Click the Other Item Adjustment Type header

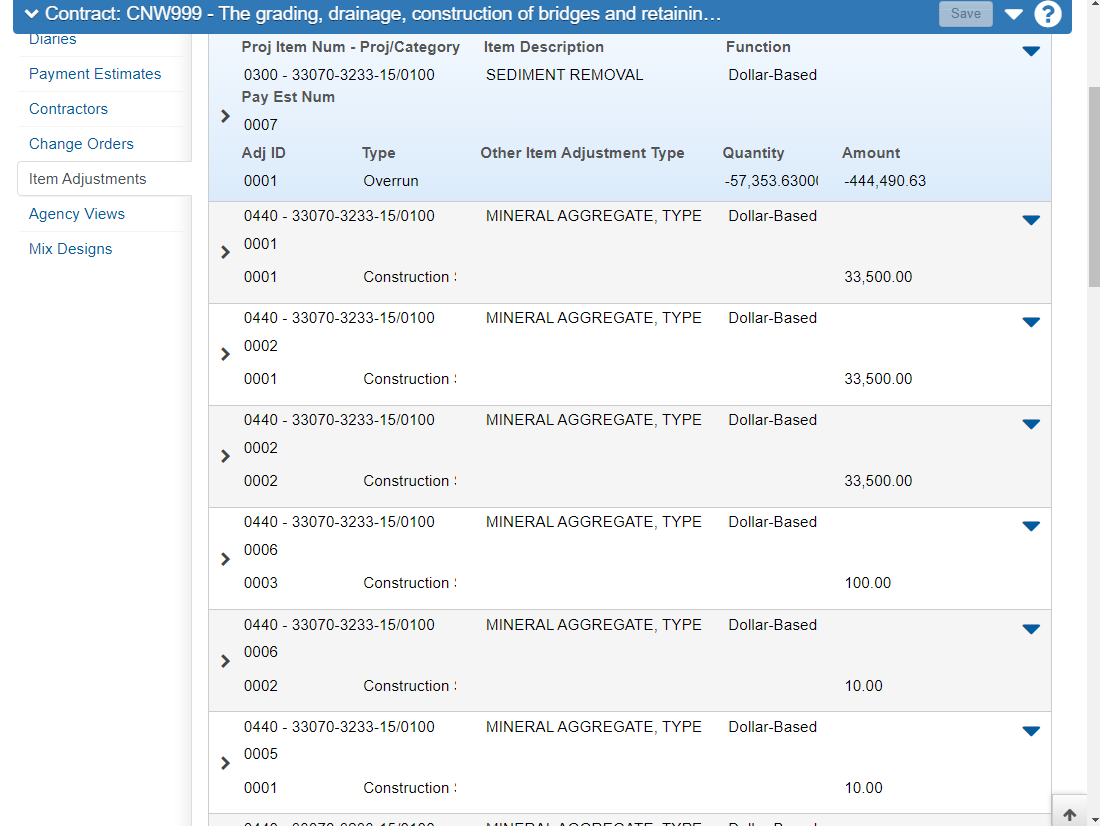(x=582, y=153)
